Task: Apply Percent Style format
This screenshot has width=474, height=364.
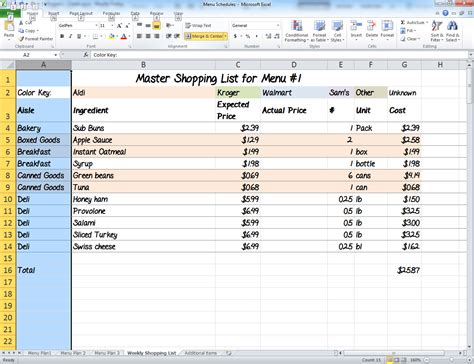Action: [x=248, y=36]
